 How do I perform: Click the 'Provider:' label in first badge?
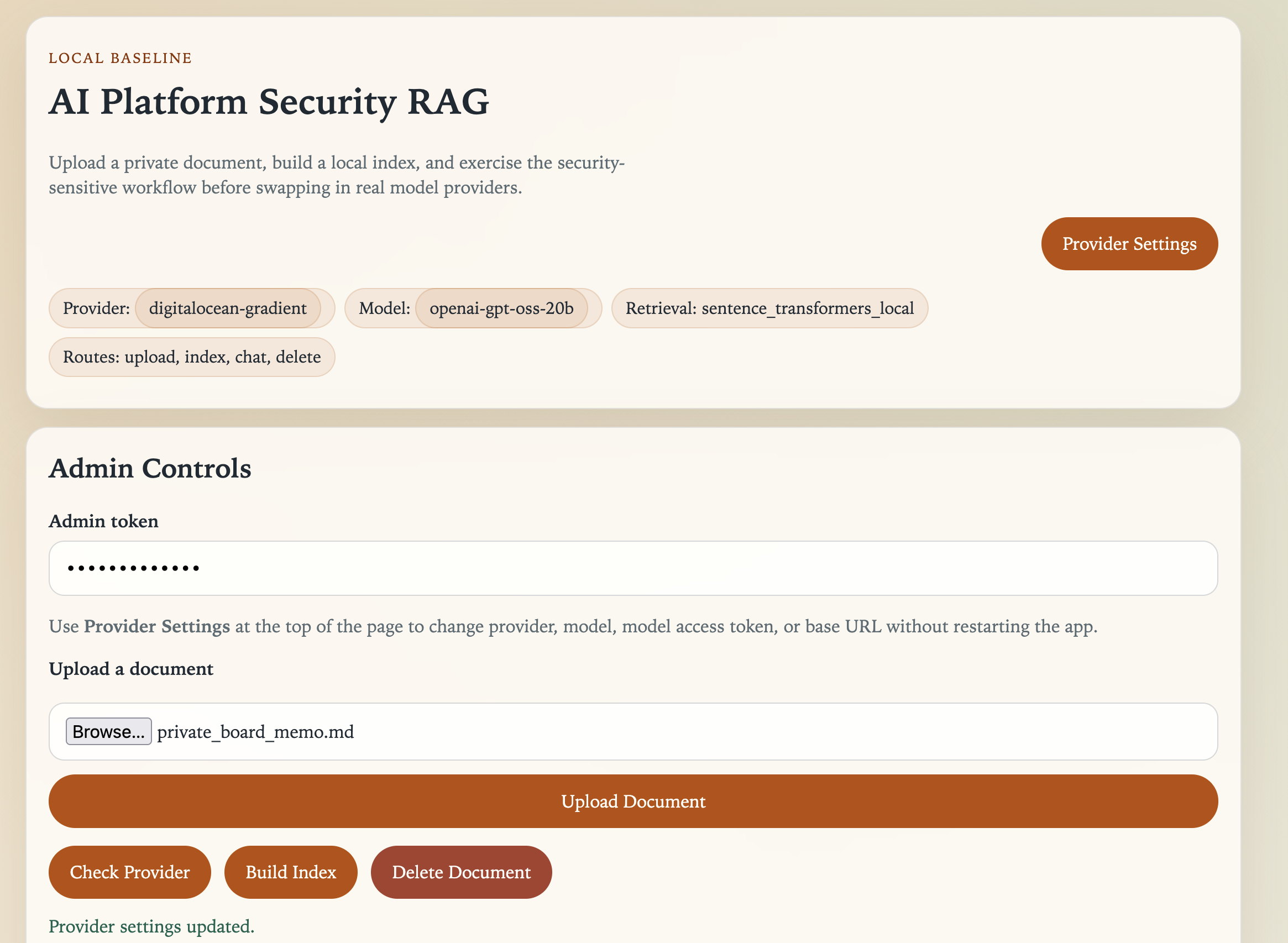(x=96, y=308)
